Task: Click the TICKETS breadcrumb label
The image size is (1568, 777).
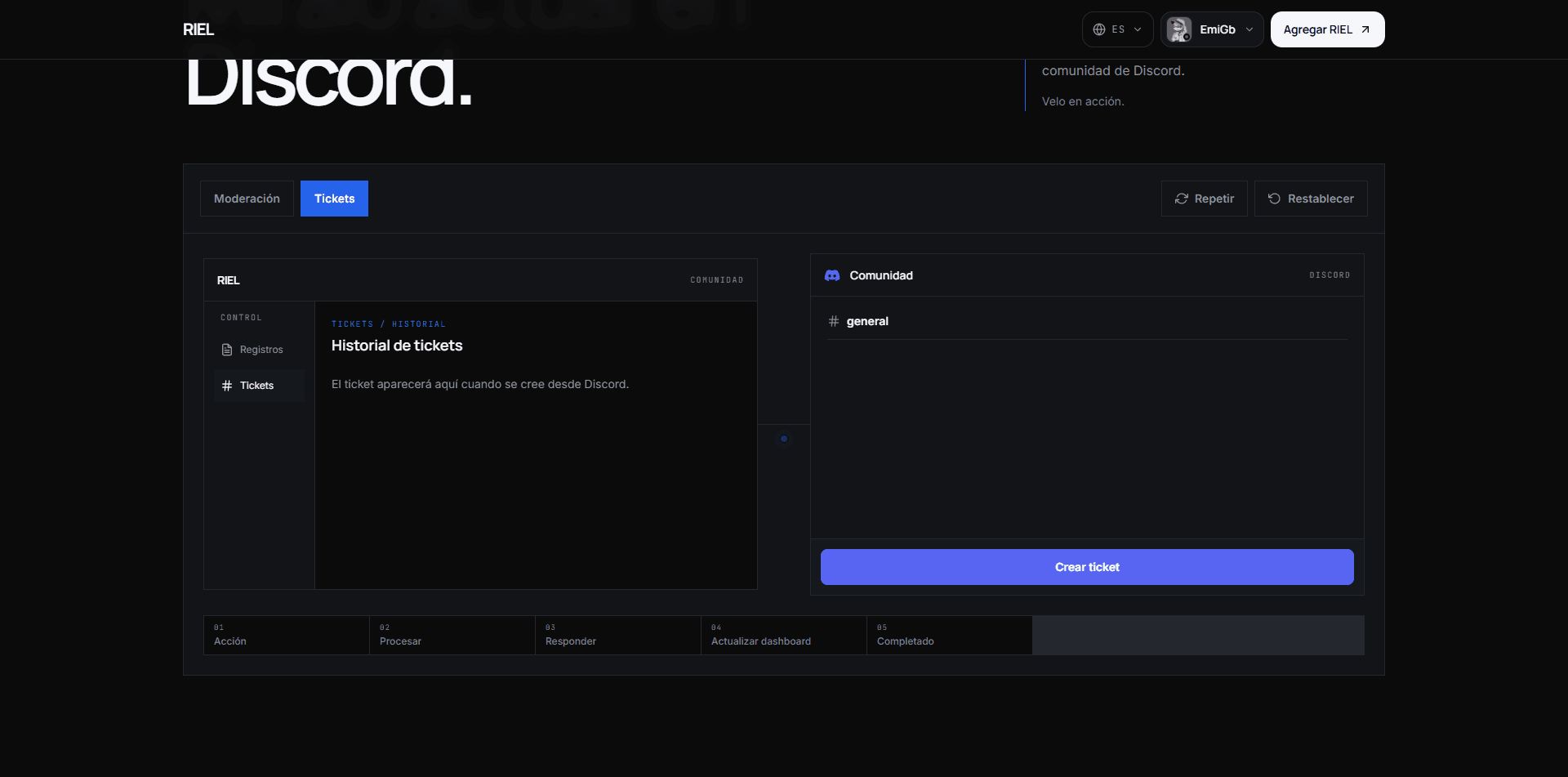Action: pos(352,324)
